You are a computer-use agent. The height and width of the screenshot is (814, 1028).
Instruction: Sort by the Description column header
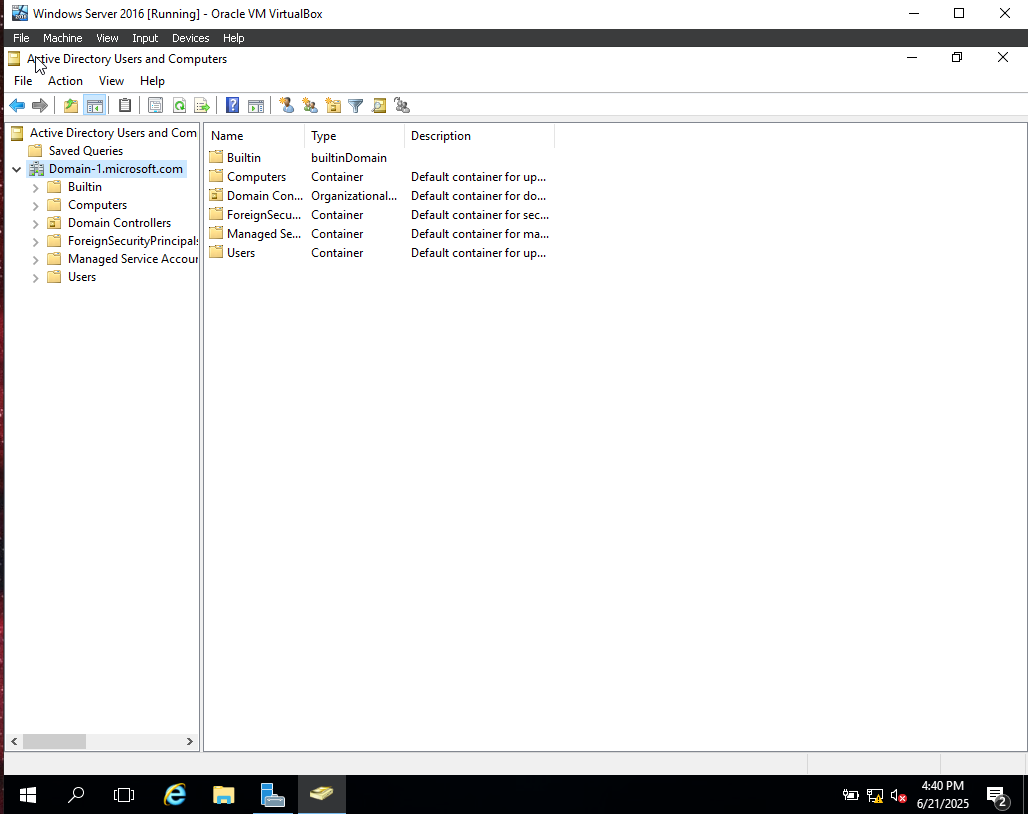tap(479, 136)
